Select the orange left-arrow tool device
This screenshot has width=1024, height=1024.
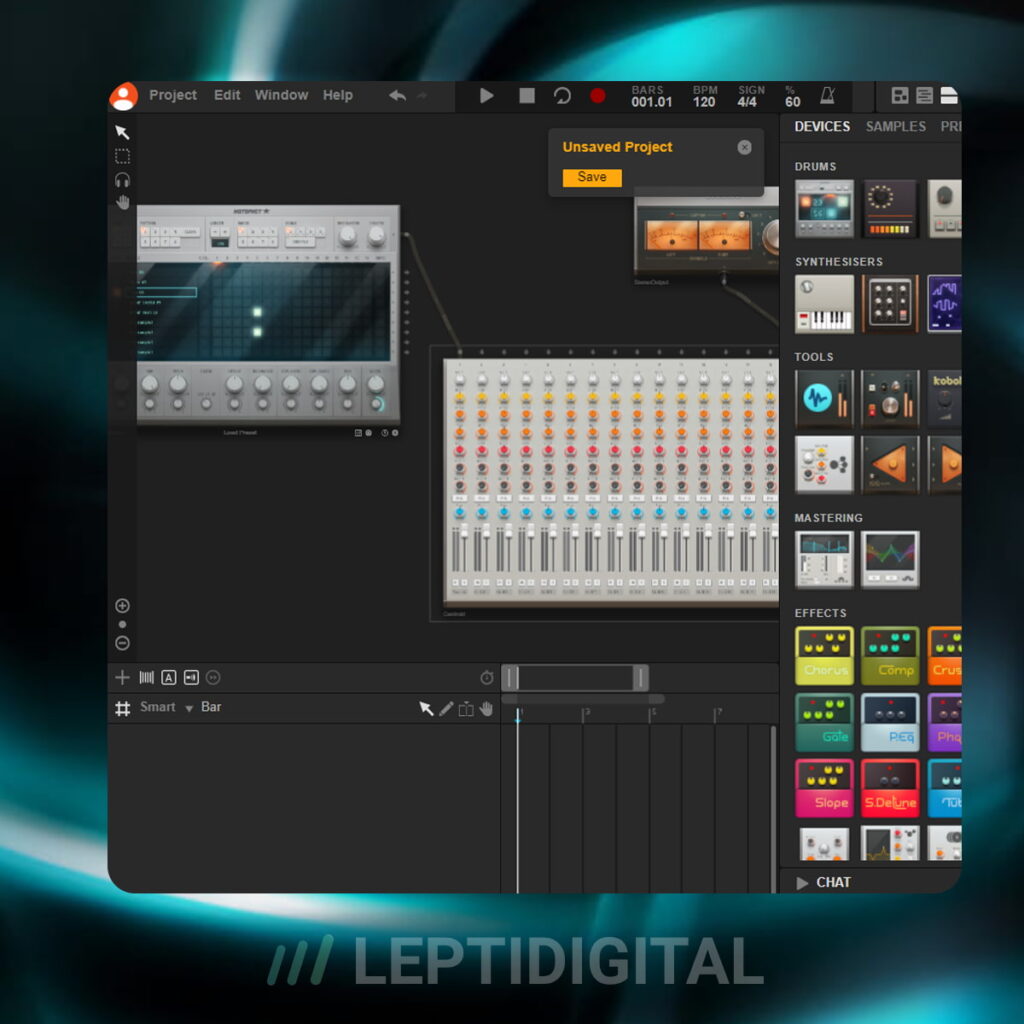889,465
